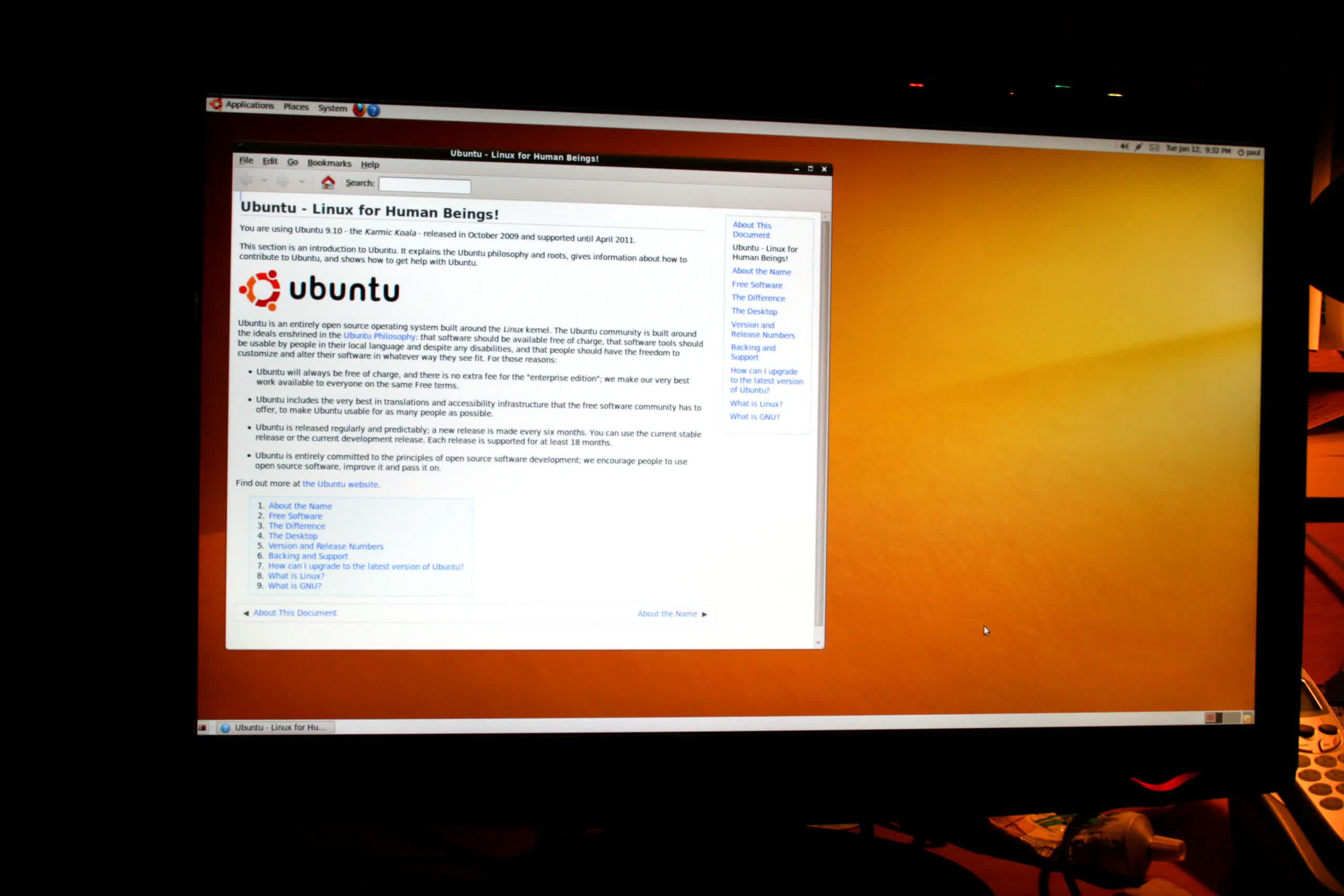Open 'Version and Release Numbers' in sidebar
The width and height of the screenshot is (1344, 896).
point(763,330)
